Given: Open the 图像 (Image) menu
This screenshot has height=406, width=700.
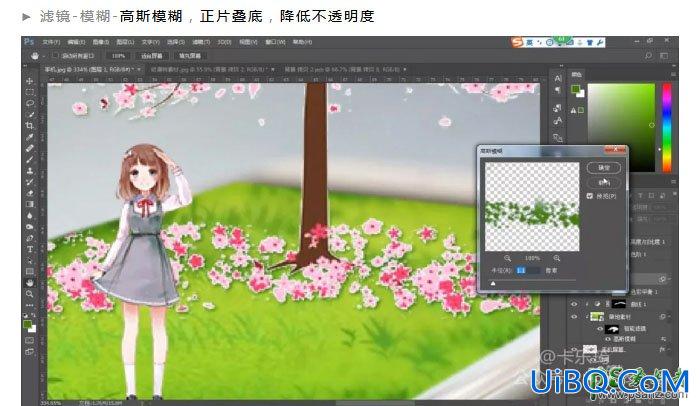Looking at the screenshot, I should (101, 42).
